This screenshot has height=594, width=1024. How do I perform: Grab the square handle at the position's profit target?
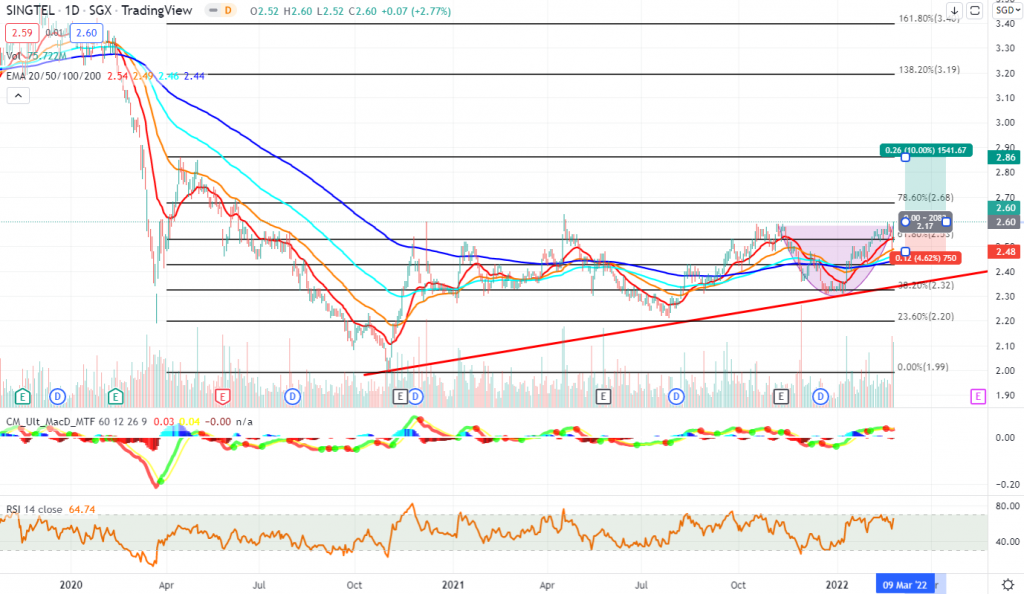click(905, 157)
